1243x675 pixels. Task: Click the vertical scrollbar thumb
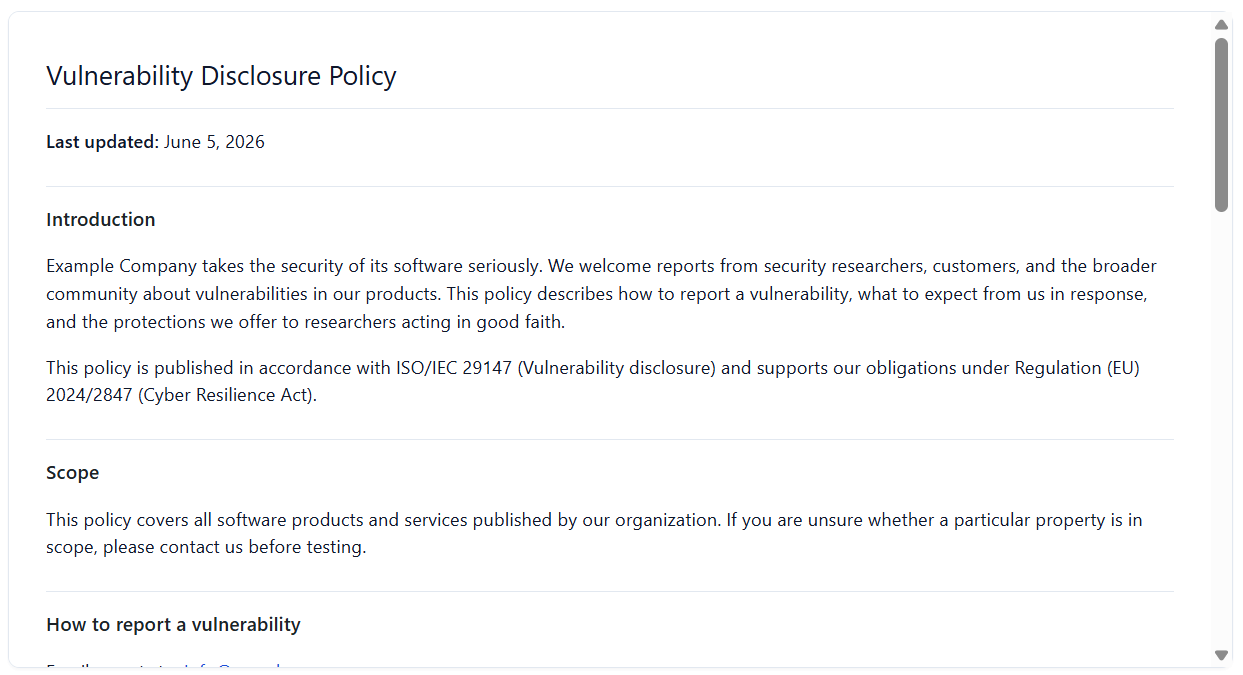1221,125
